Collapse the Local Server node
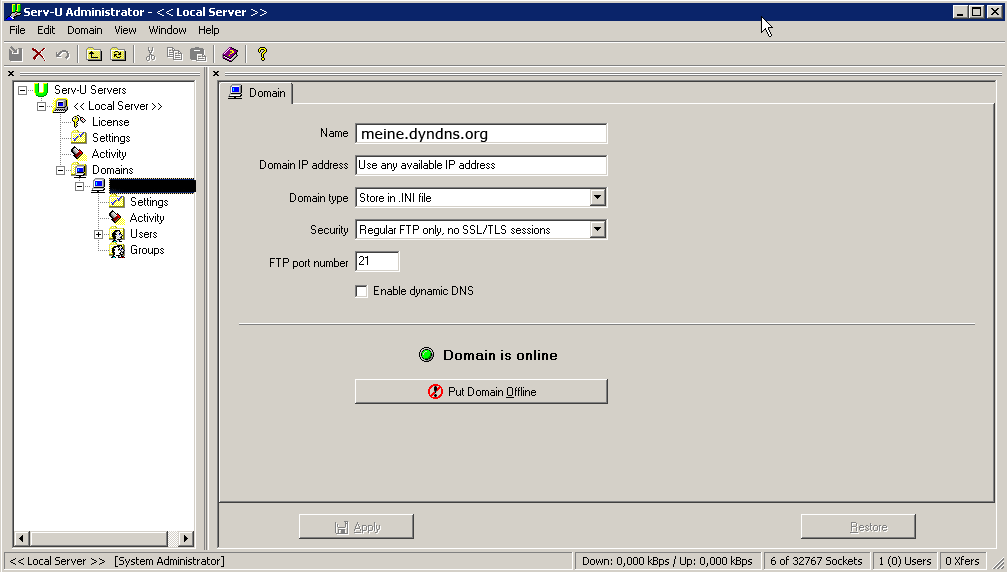This screenshot has width=1007, height=572. tap(42, 106)
